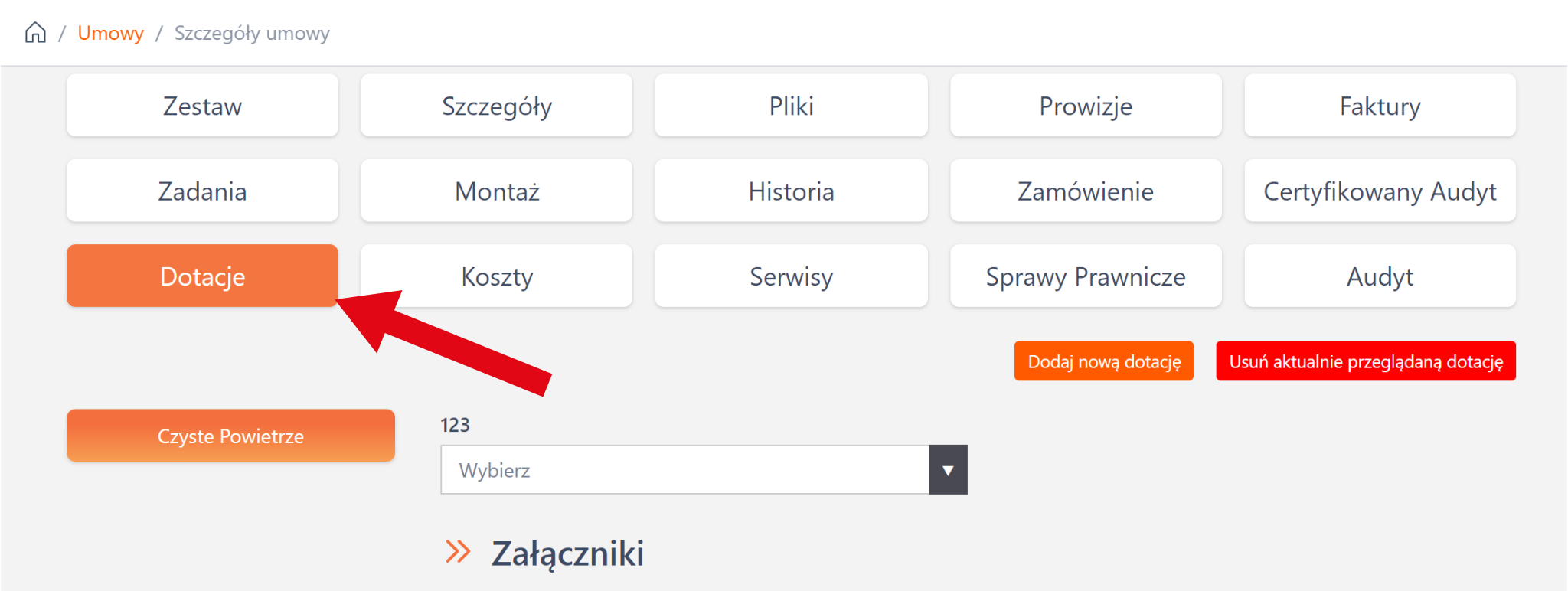
Task: Open the Wybierz dropdown arrow
Action: (x=948, y=470)
